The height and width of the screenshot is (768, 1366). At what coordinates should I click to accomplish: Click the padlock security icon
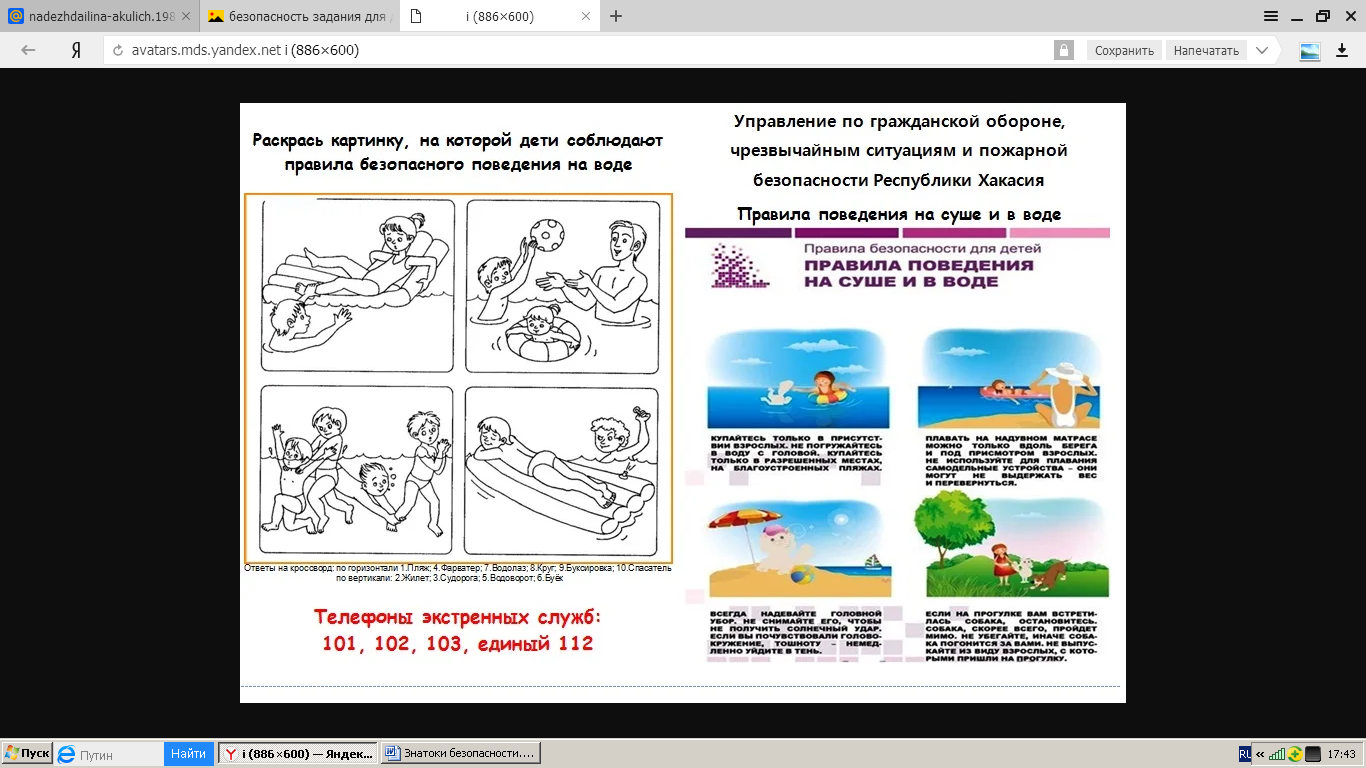click(x=1063, y=50)
